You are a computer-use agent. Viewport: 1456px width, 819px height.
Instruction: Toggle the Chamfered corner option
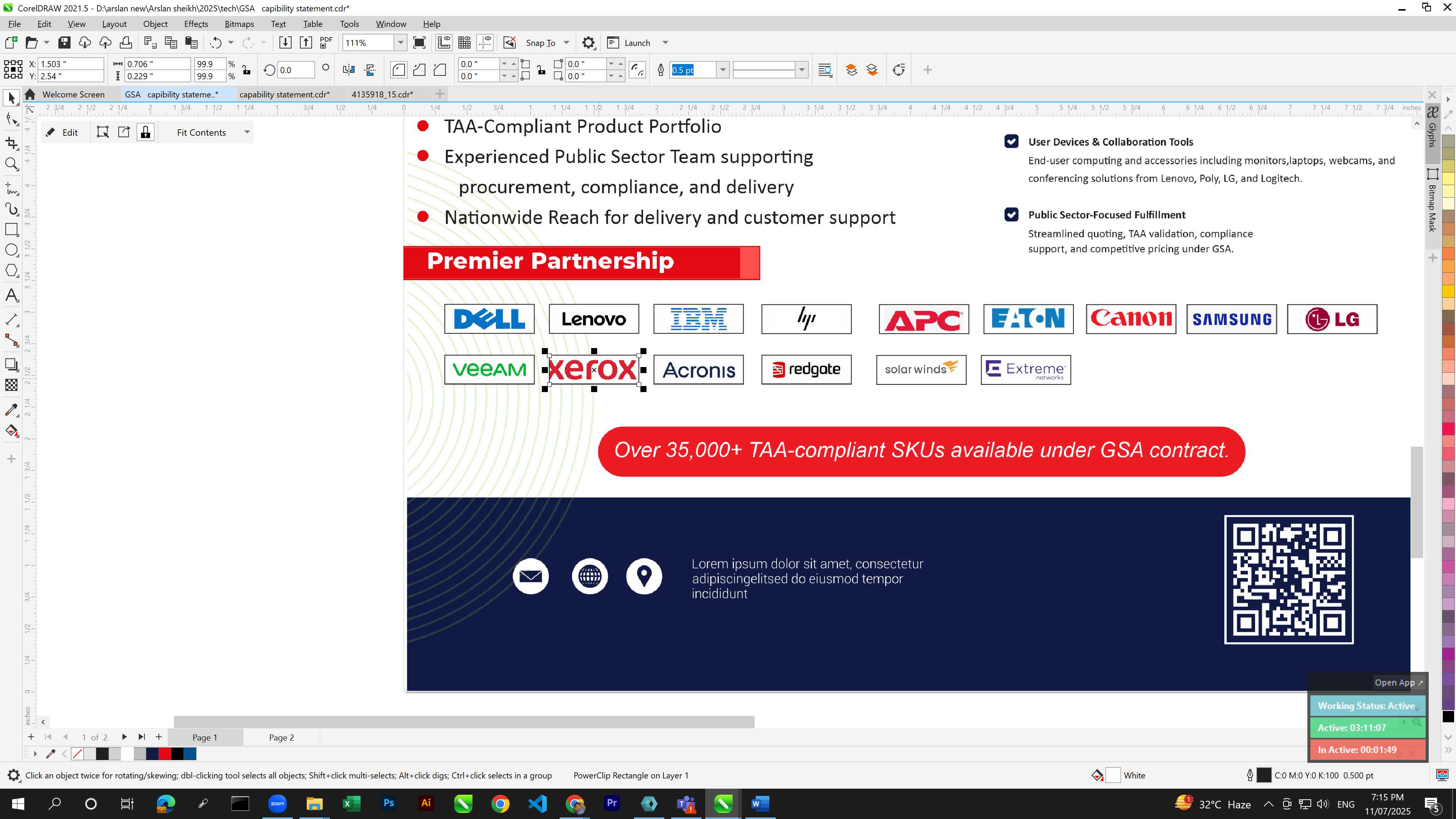[x=440, y=70]
